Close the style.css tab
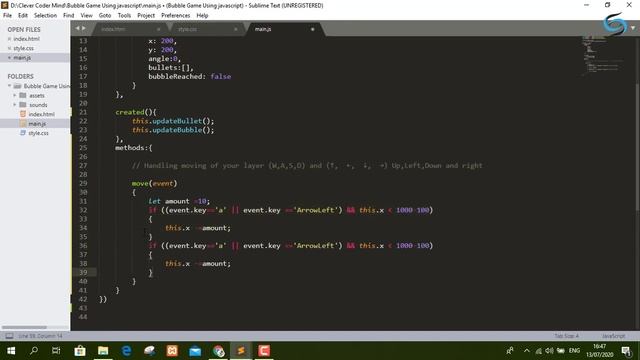Viewport: 640px width, 360px height. [236, 29]
